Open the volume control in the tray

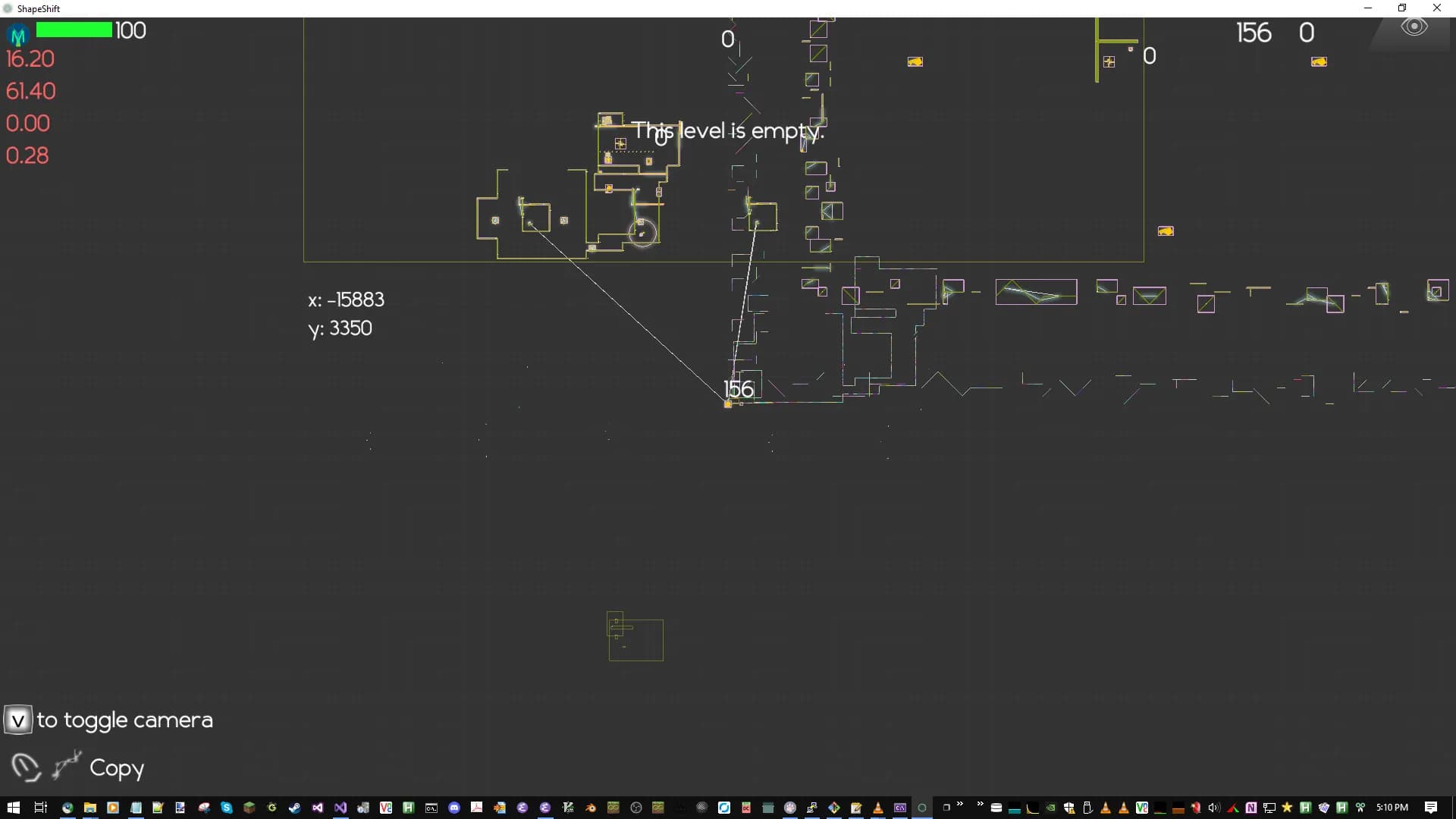pos(1213,808)
